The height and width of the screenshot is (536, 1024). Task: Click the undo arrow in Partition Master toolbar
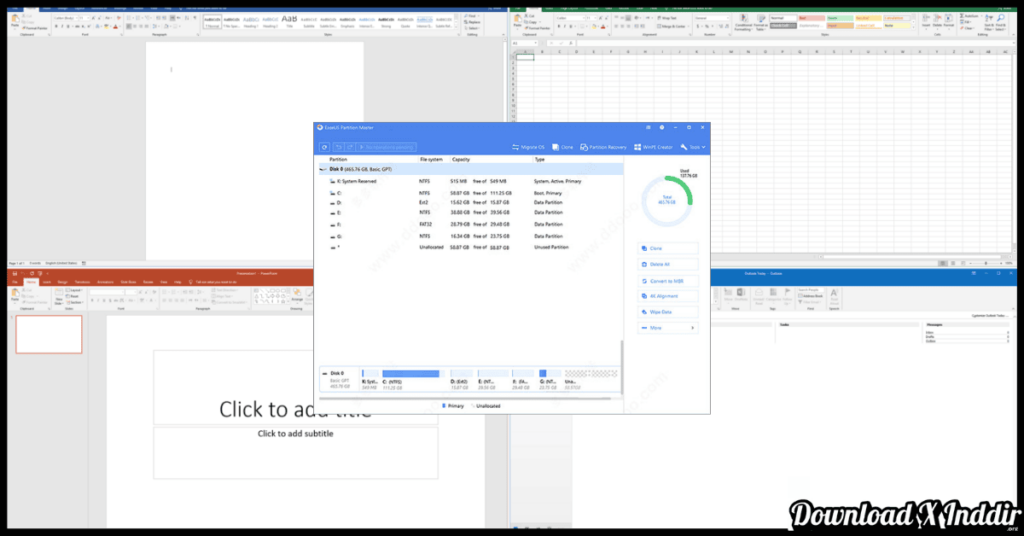coord(338,147)
